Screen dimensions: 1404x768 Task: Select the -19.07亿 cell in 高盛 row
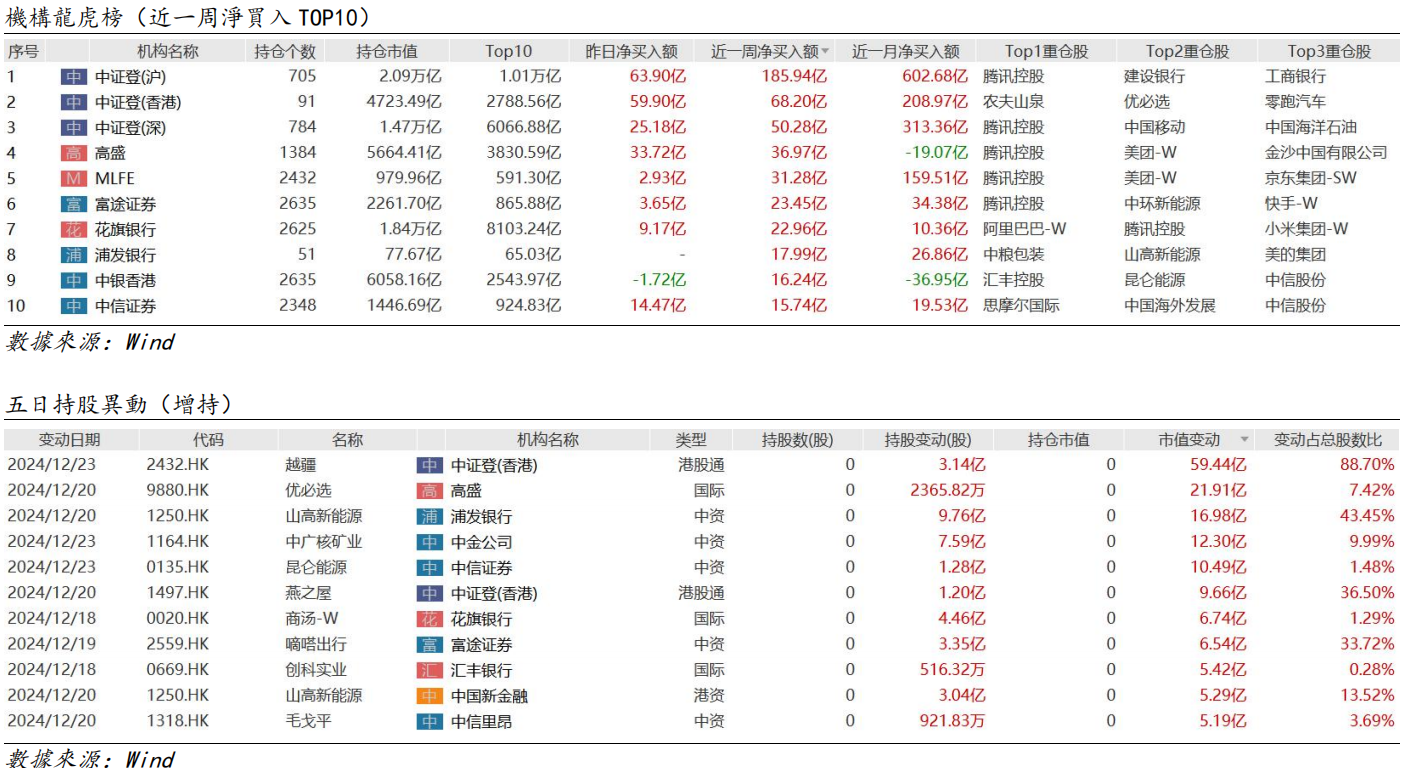coord(938,153)
